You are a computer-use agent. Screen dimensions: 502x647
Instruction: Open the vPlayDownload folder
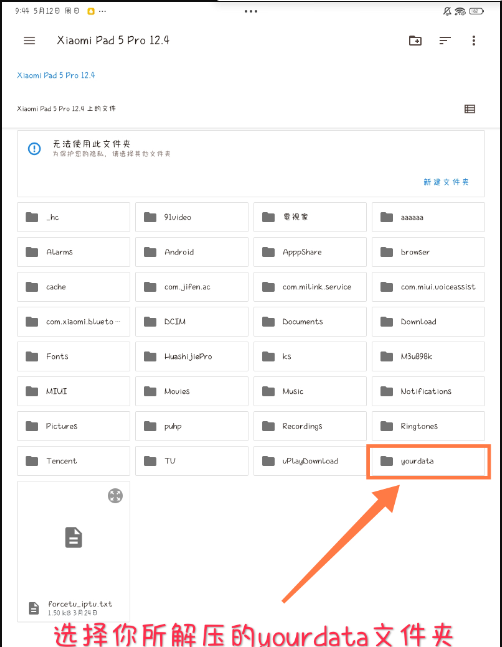click(310, 461)
